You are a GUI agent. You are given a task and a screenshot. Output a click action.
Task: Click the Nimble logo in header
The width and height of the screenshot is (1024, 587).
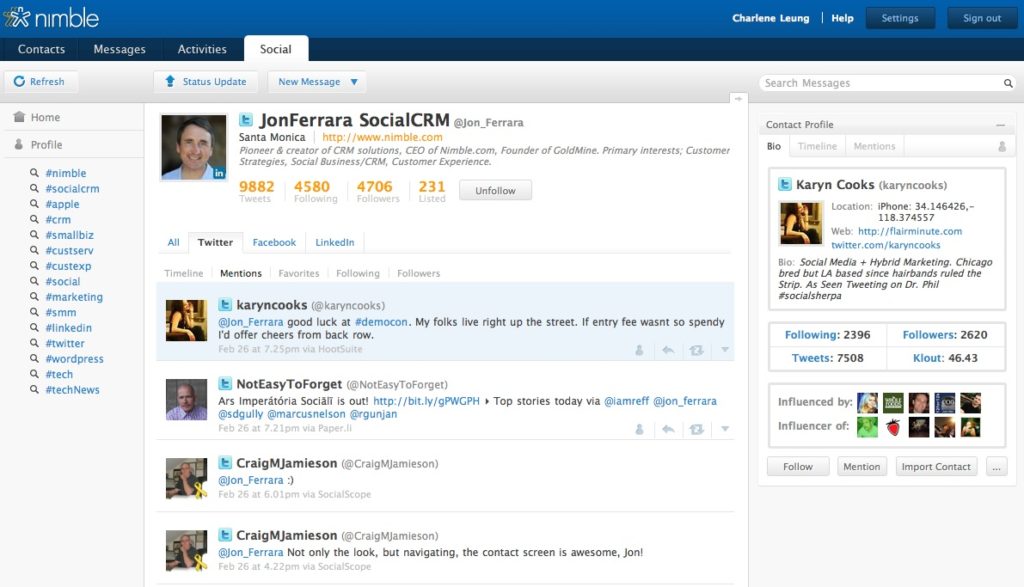pyautogui.click(x=52, y=18)
